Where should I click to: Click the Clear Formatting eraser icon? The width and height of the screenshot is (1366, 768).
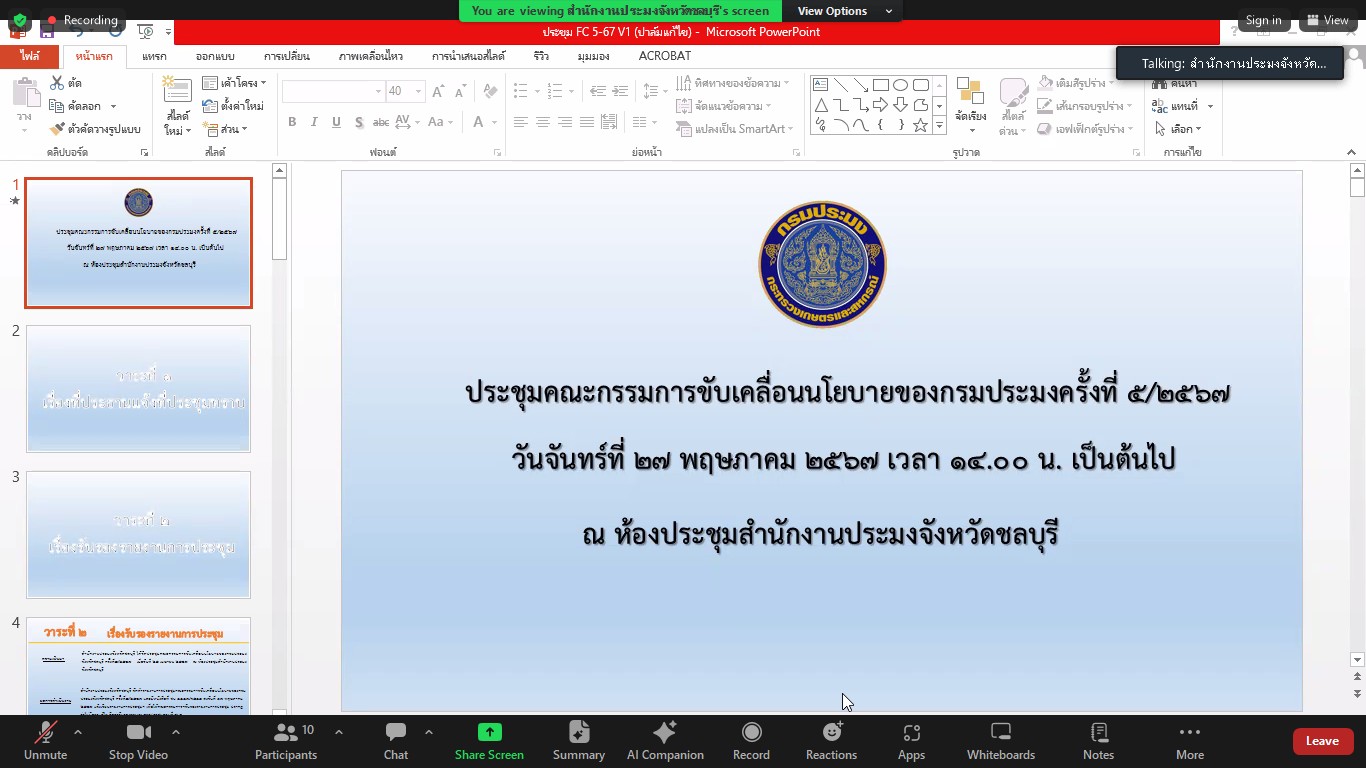coord(490,91)
